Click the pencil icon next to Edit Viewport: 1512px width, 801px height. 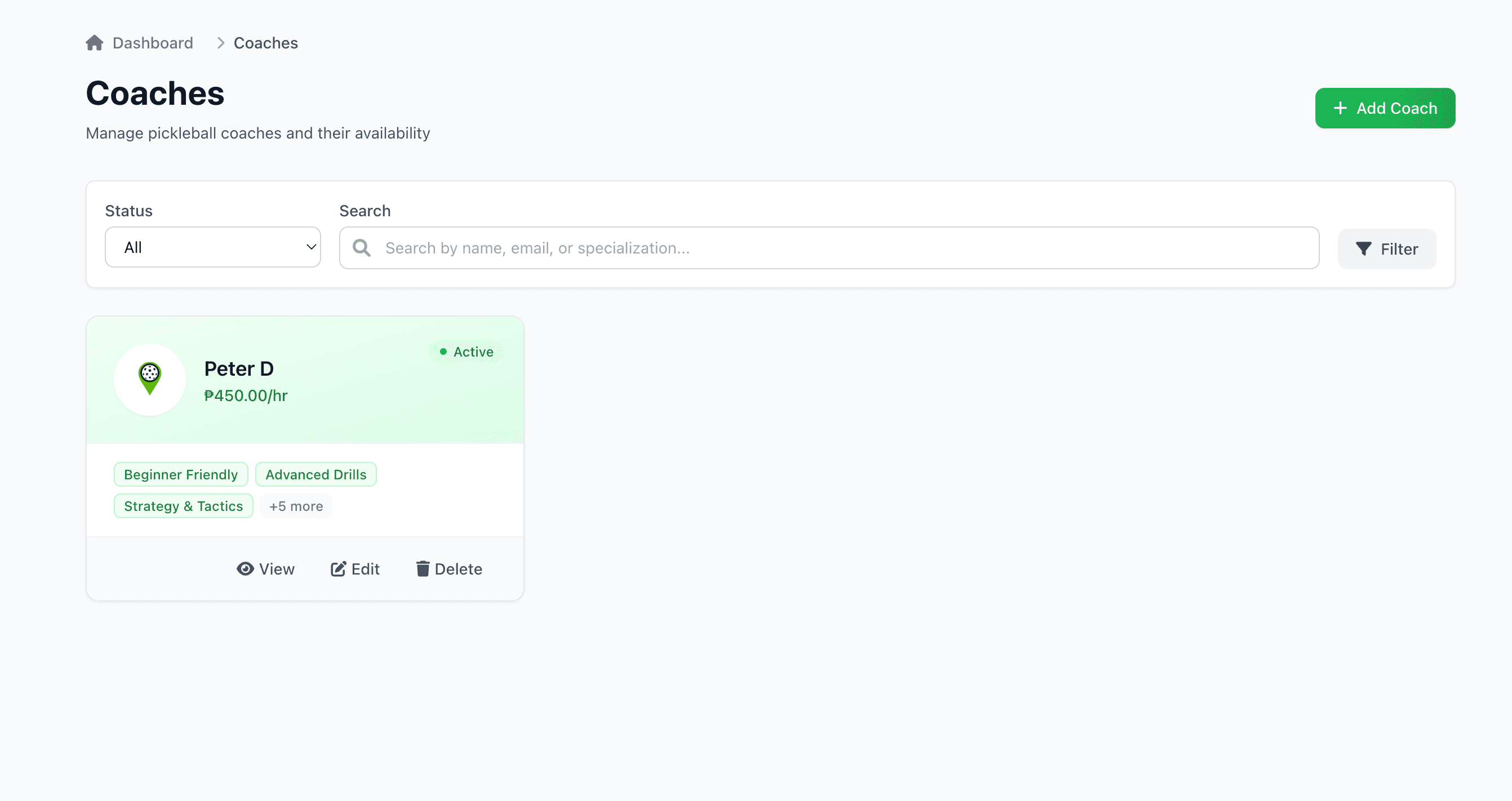(x=338, y=568)
